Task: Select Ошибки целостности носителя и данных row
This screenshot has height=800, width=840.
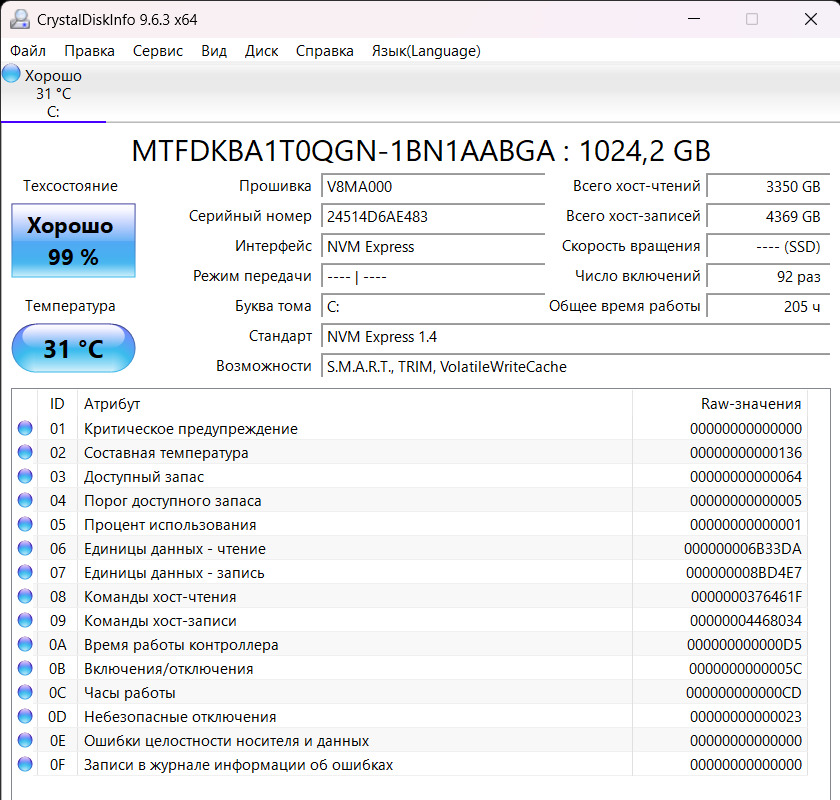Action: pos(410,741)
